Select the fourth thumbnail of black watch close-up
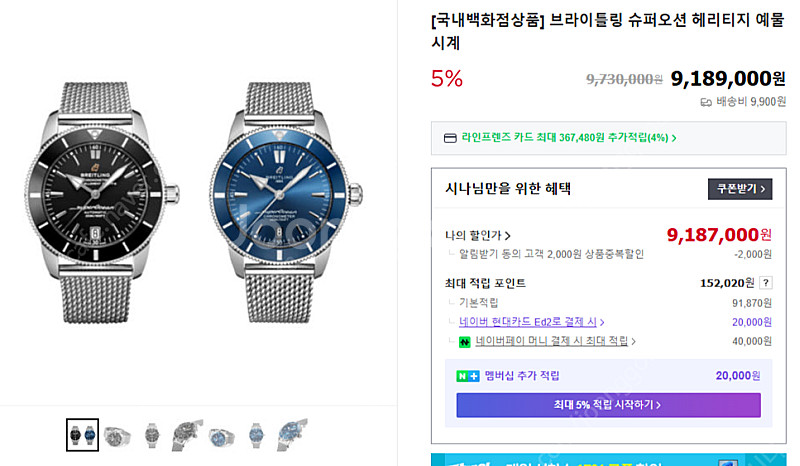The image size is (800, 466). pyautogui.click(x=186, y=435)
